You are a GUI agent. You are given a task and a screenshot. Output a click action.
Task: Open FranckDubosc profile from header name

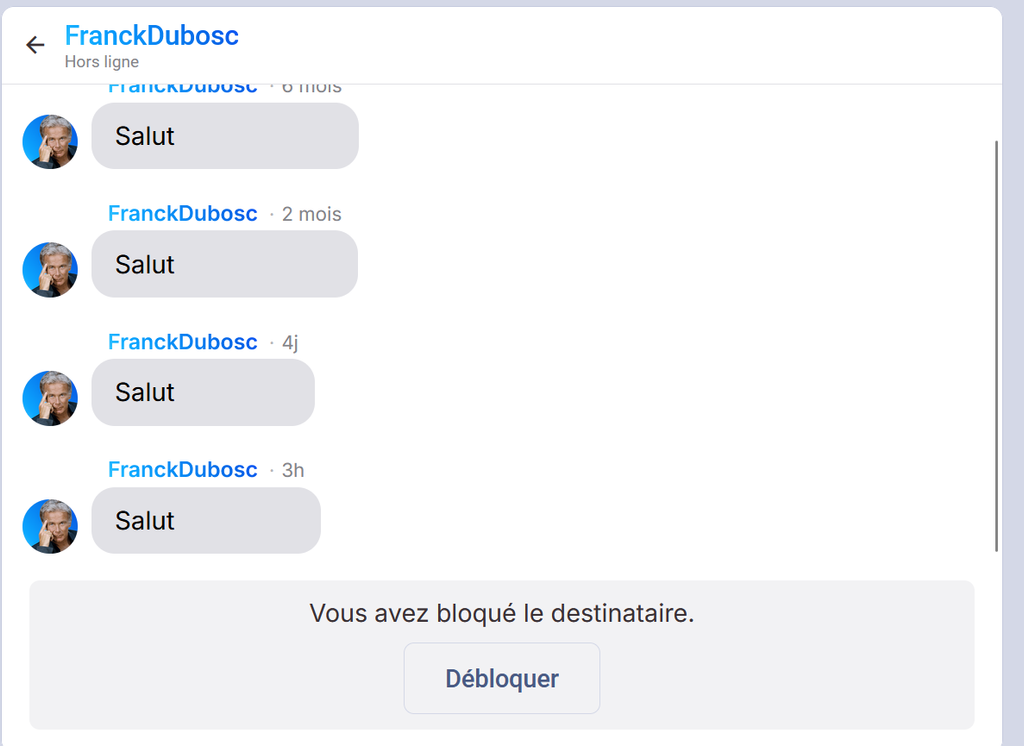click(x=152, y=35)
